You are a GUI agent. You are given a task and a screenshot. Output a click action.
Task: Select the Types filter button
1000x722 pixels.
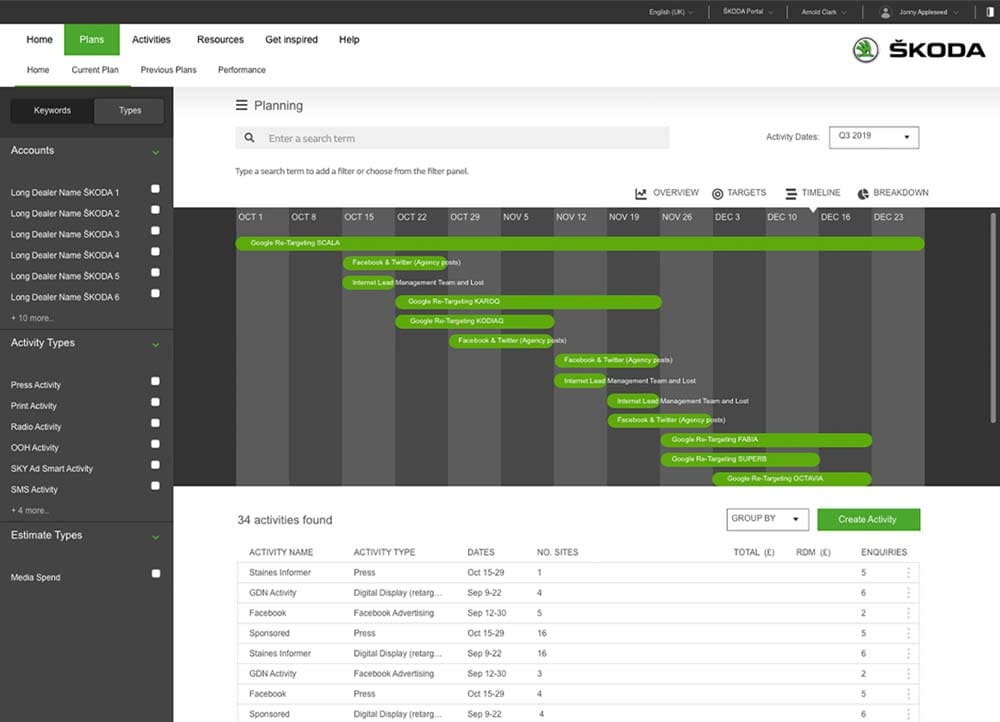coord(129,111)
